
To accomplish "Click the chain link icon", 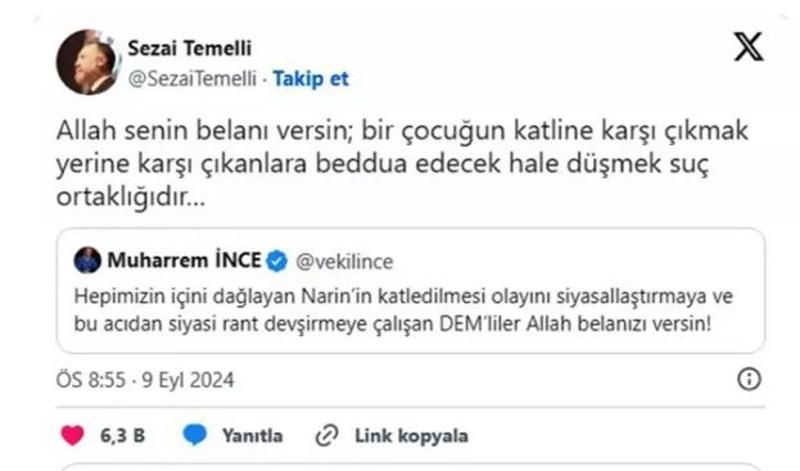I will pos(326,436).
